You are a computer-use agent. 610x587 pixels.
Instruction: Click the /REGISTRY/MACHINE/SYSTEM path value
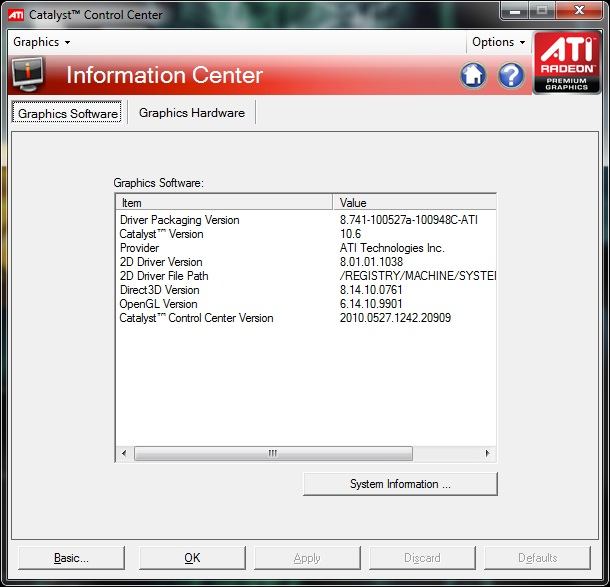[x=417, y=276]
